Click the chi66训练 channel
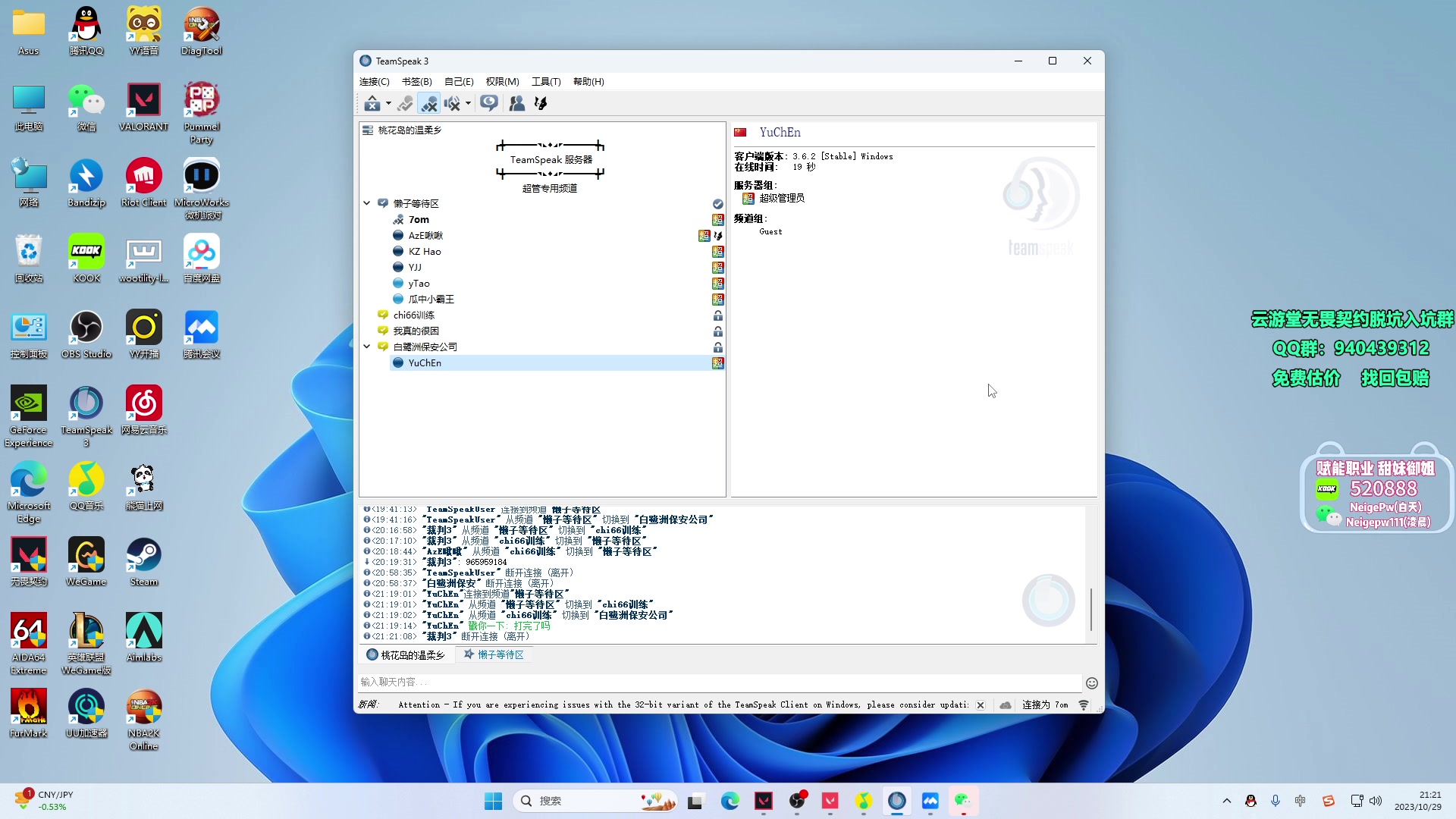This screenshot has height=819, width=1456. point(414,315)
